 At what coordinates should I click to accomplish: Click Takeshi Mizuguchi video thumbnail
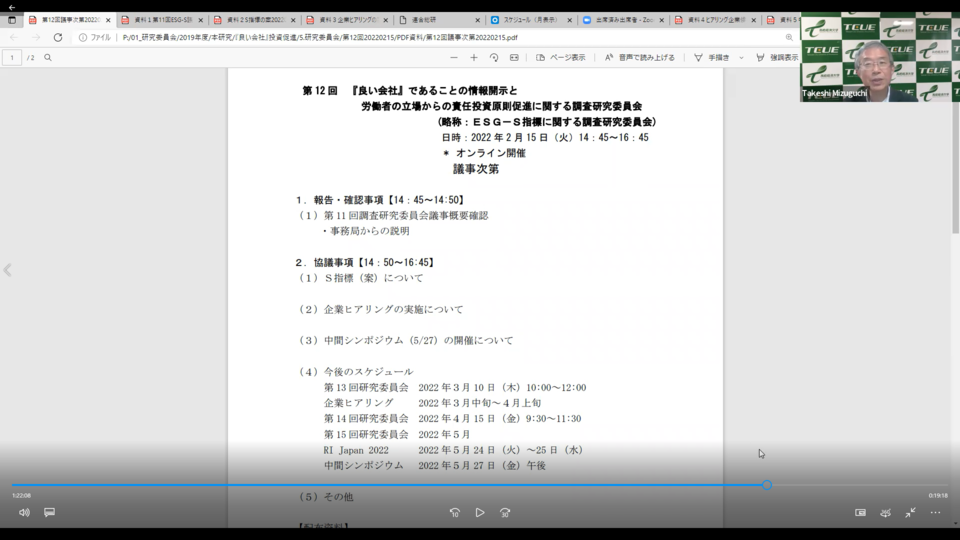point(879,57)
